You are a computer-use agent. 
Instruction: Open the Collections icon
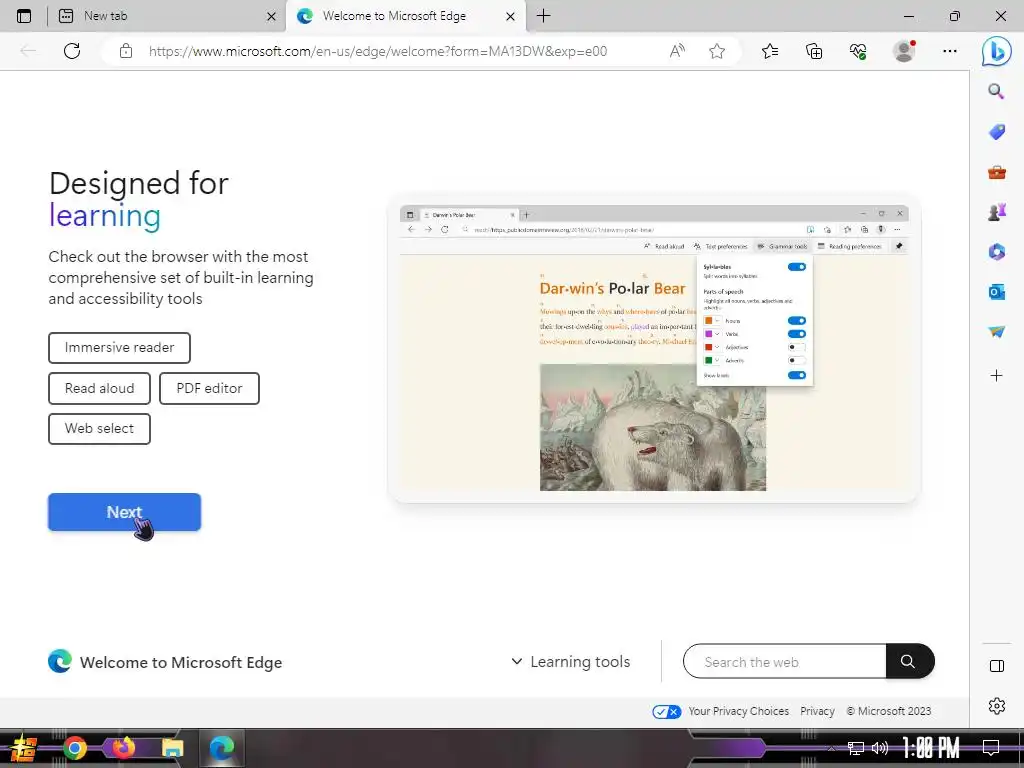coord(814,51)
